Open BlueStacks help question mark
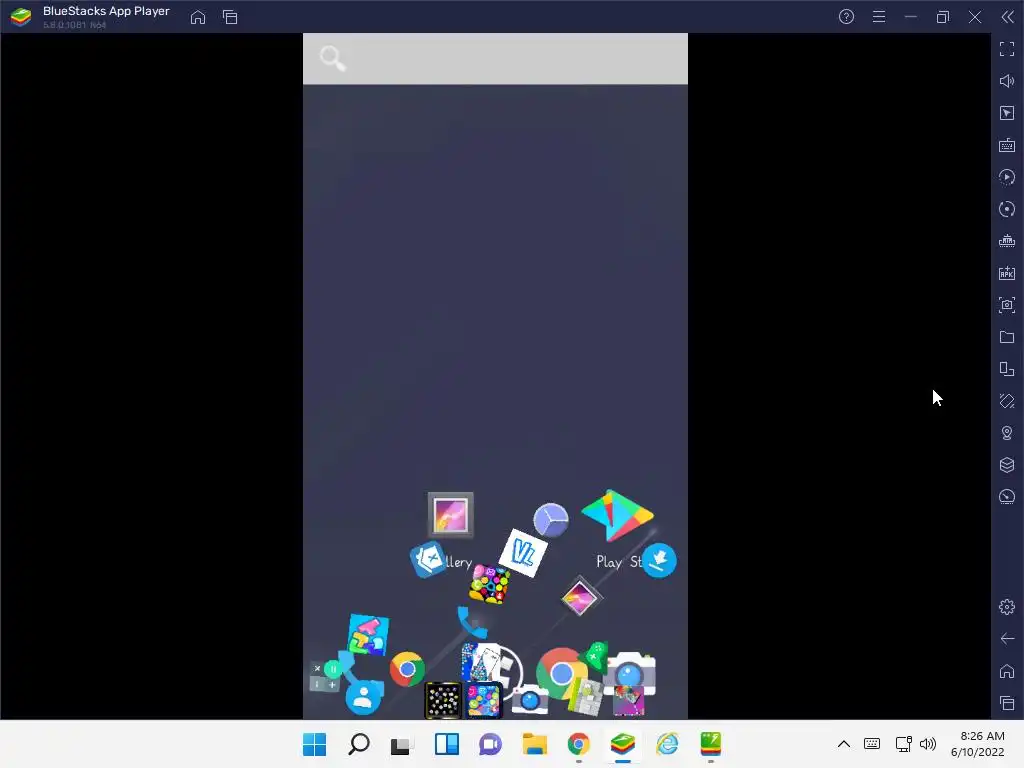The image size is (1024, 768). [x=846, y=17]
